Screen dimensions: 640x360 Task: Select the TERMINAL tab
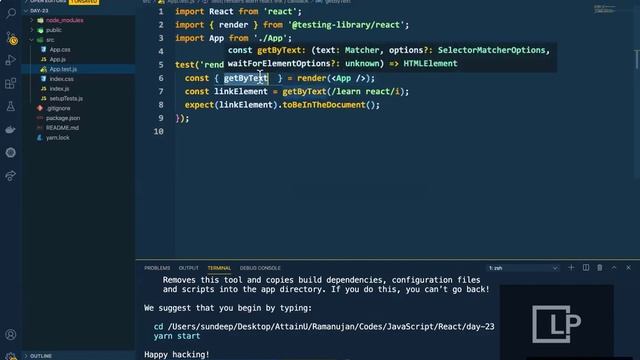219,268
